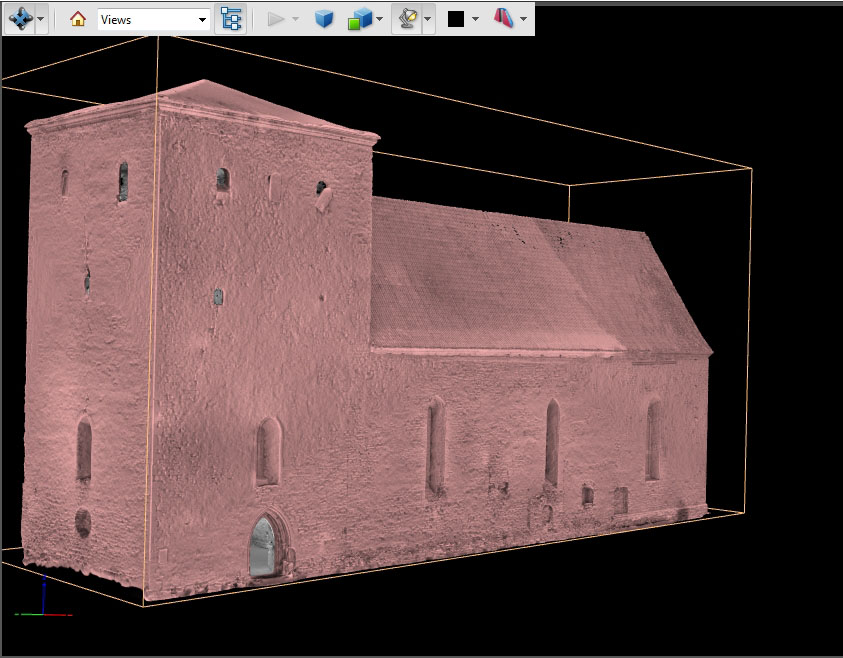The image size is (843, 658).
Task: Click the Home view icon
Action: 77,19
